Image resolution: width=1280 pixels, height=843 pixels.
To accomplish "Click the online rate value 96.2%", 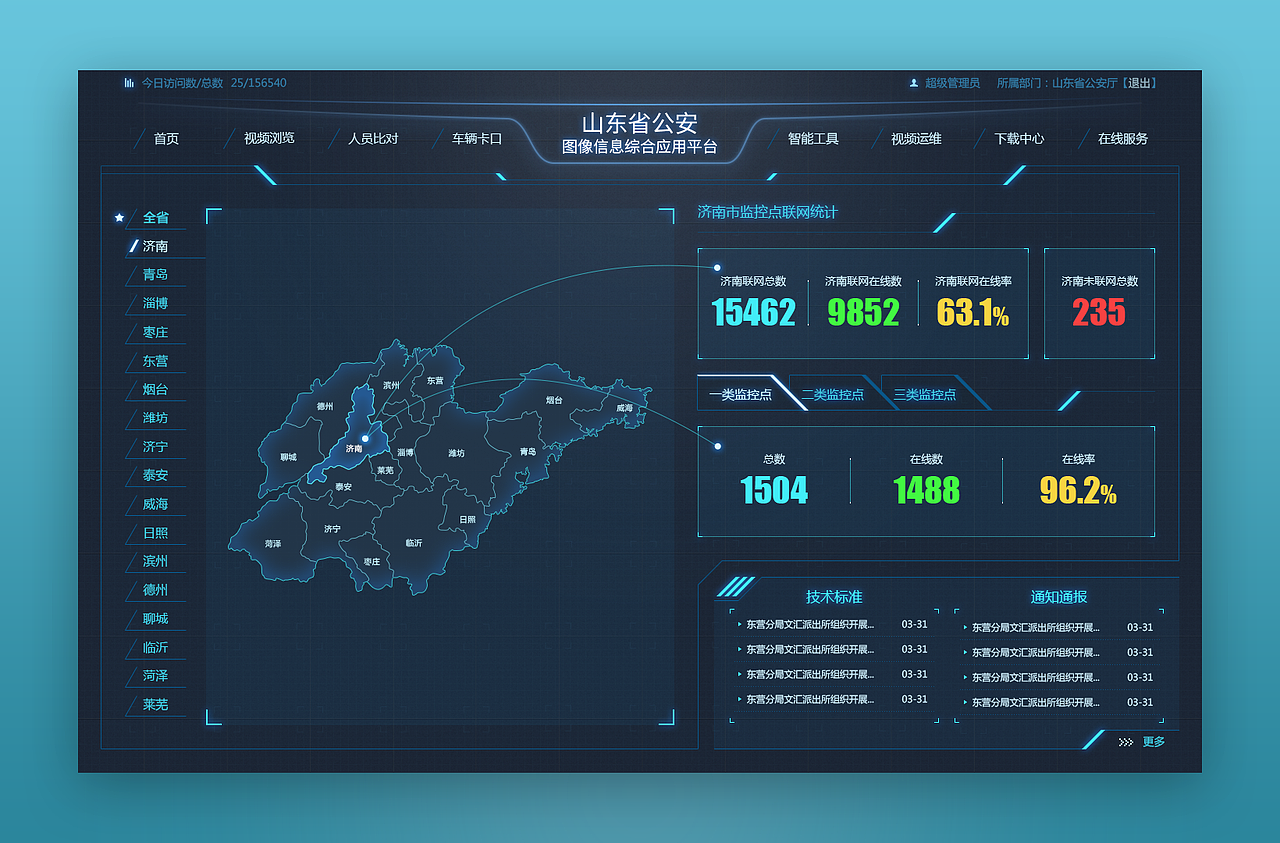I will click(1078, 491).
